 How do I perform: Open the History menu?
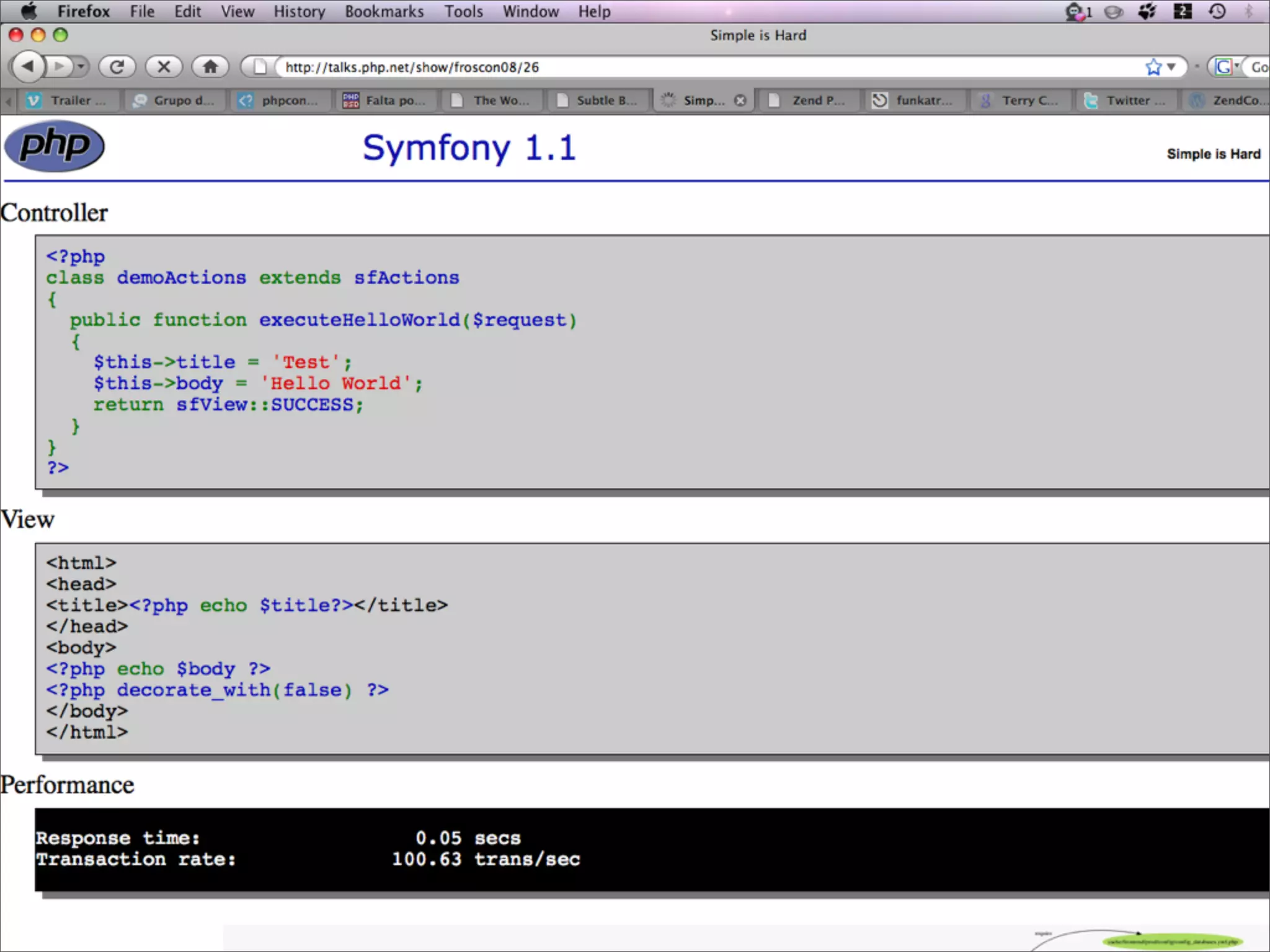point(300,11)
